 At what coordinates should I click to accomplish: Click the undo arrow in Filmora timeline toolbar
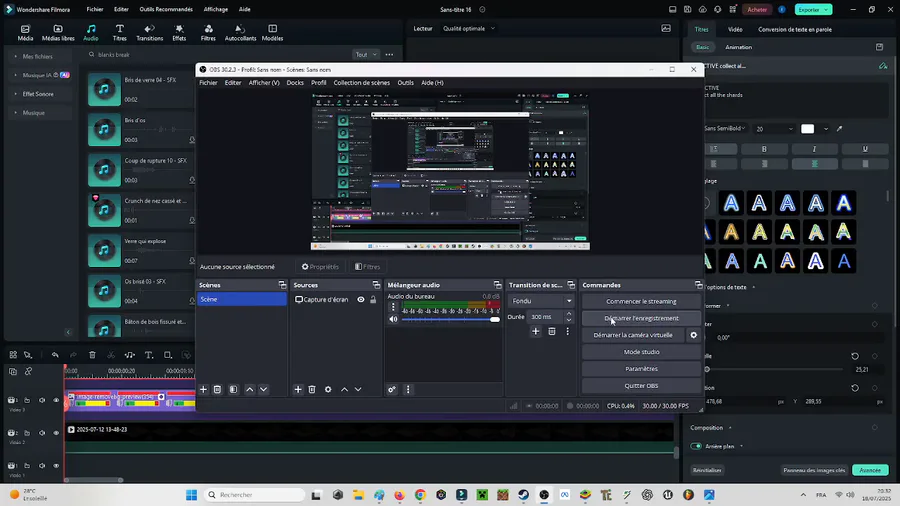[x=55, y=355]
